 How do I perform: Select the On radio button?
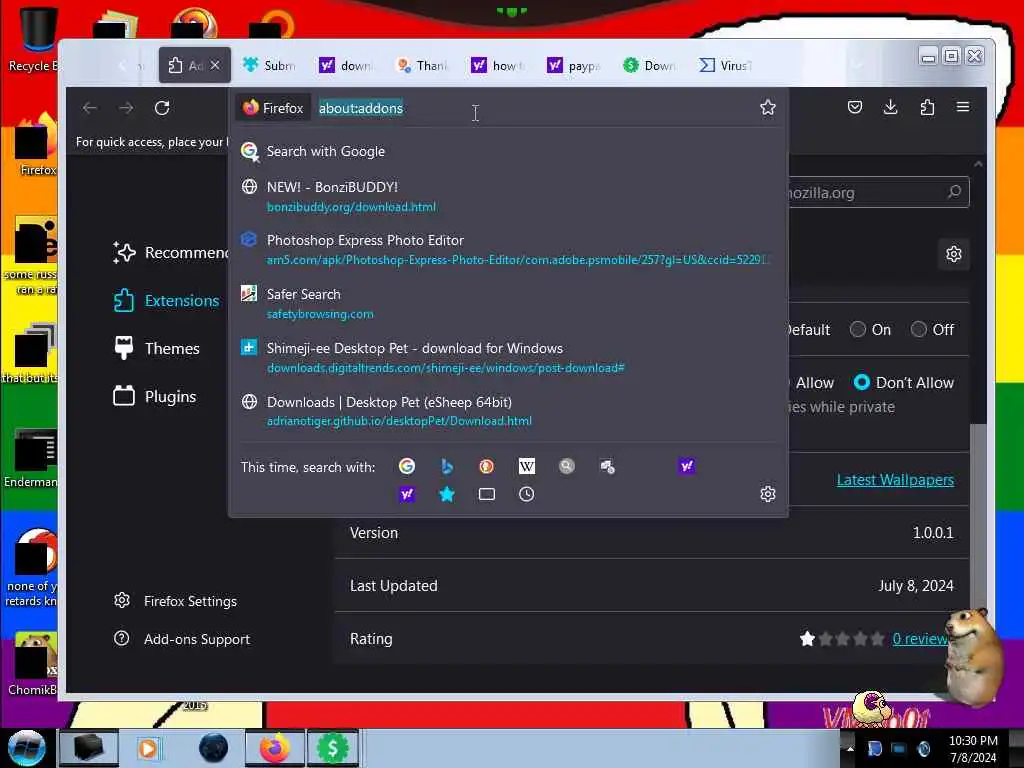click(857, 329)
